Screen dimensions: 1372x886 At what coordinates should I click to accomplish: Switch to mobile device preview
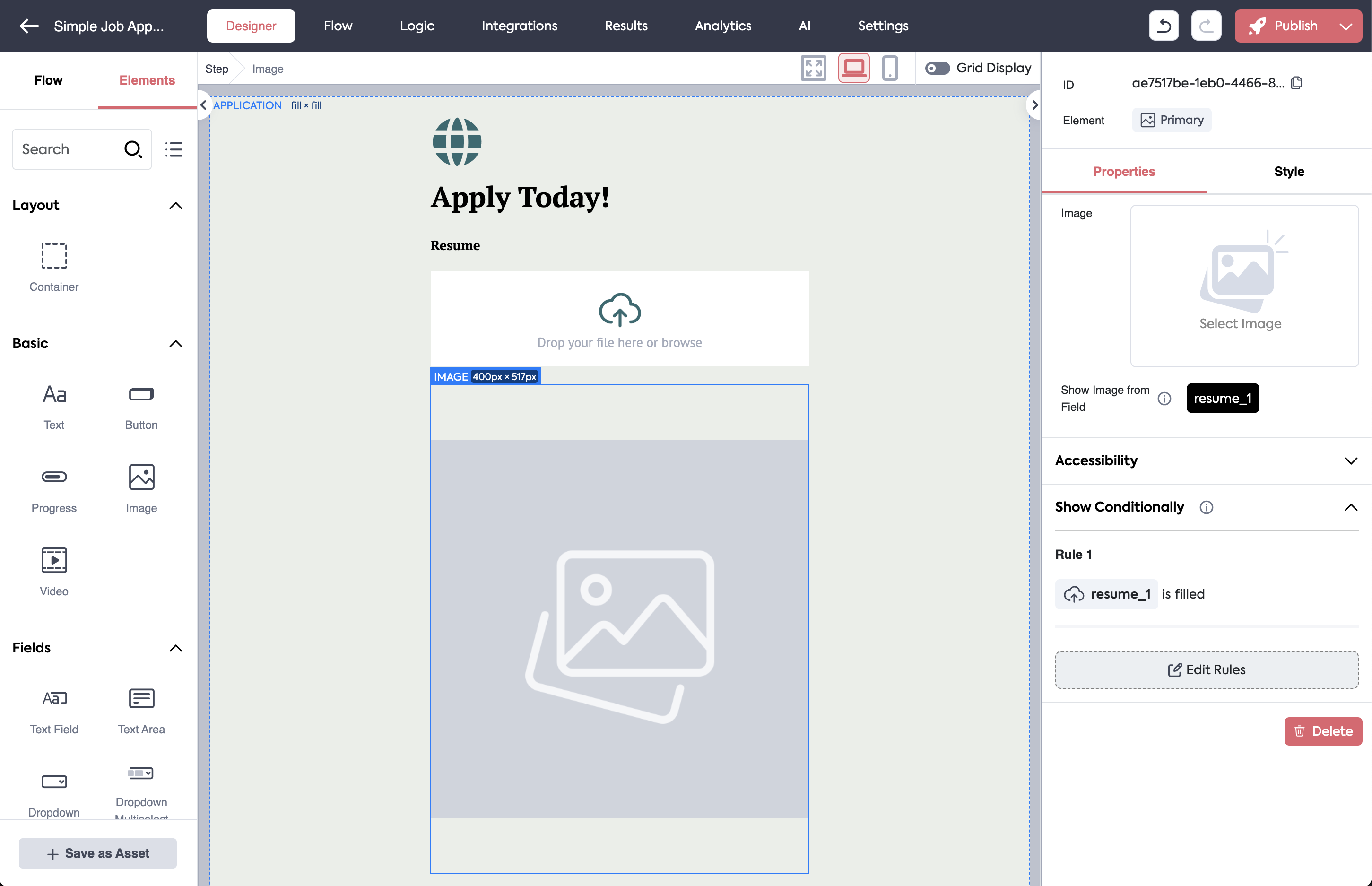[889, 69]
